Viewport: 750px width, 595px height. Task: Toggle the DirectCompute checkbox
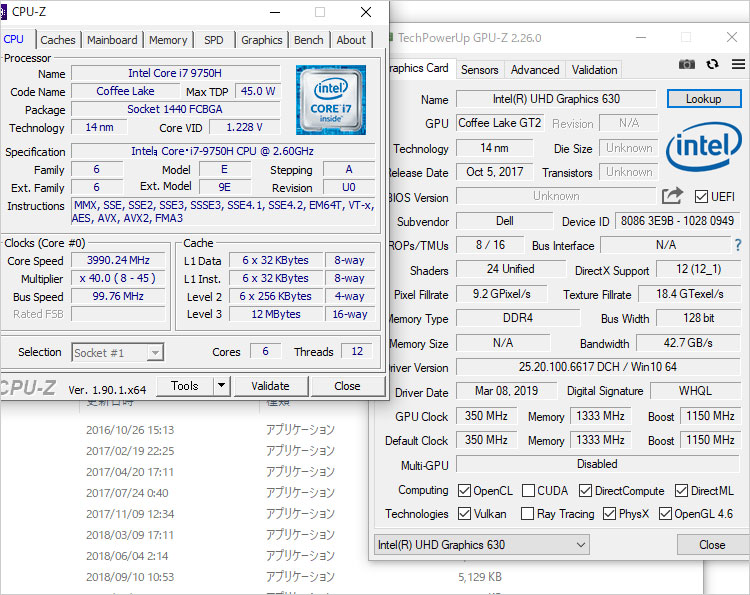(585, 490)
